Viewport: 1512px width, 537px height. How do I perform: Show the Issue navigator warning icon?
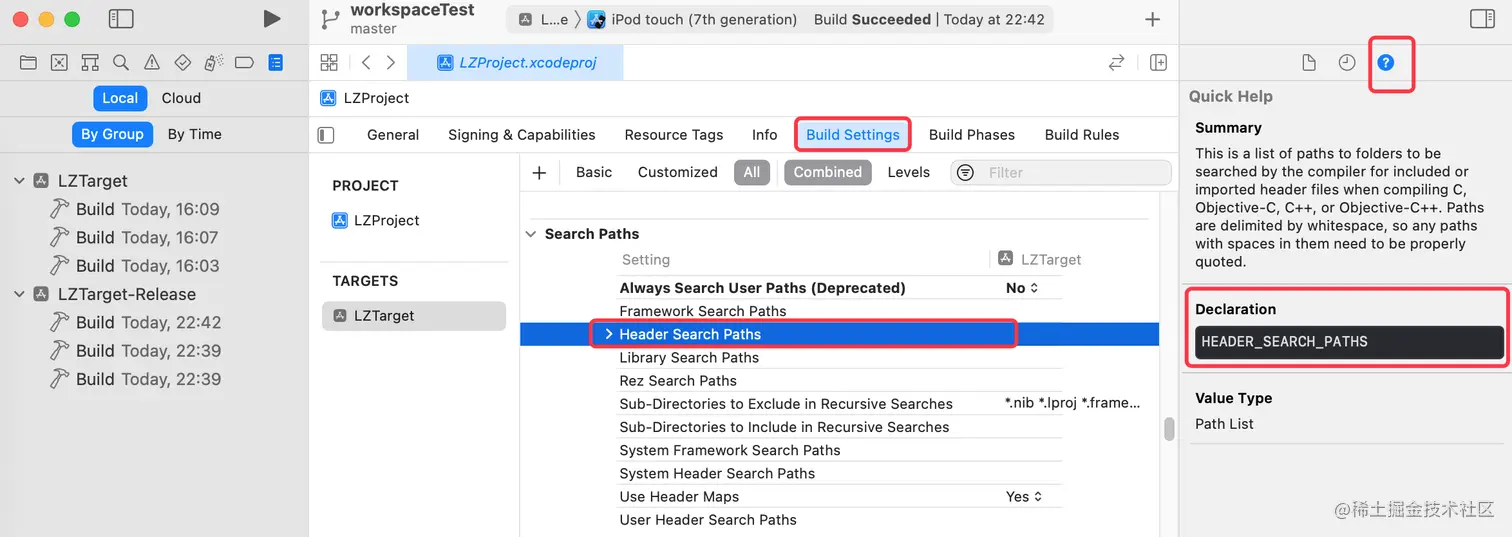point(152,62)
